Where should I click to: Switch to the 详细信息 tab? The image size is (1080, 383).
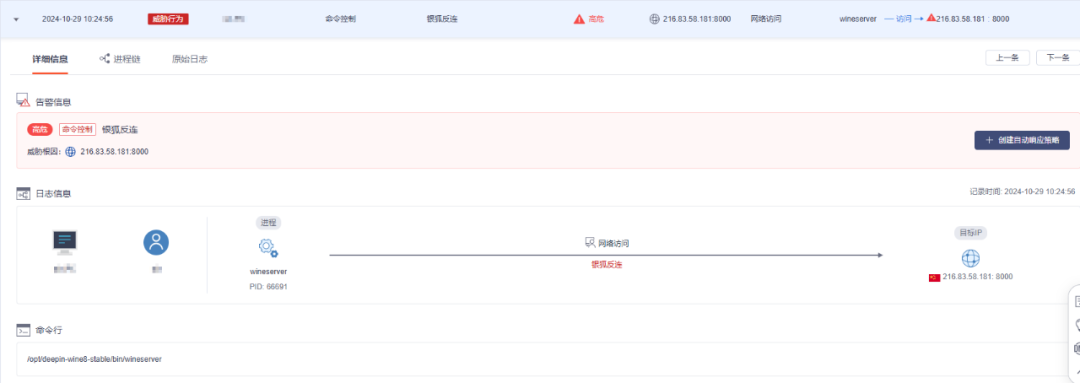click(x=50, y=59)
